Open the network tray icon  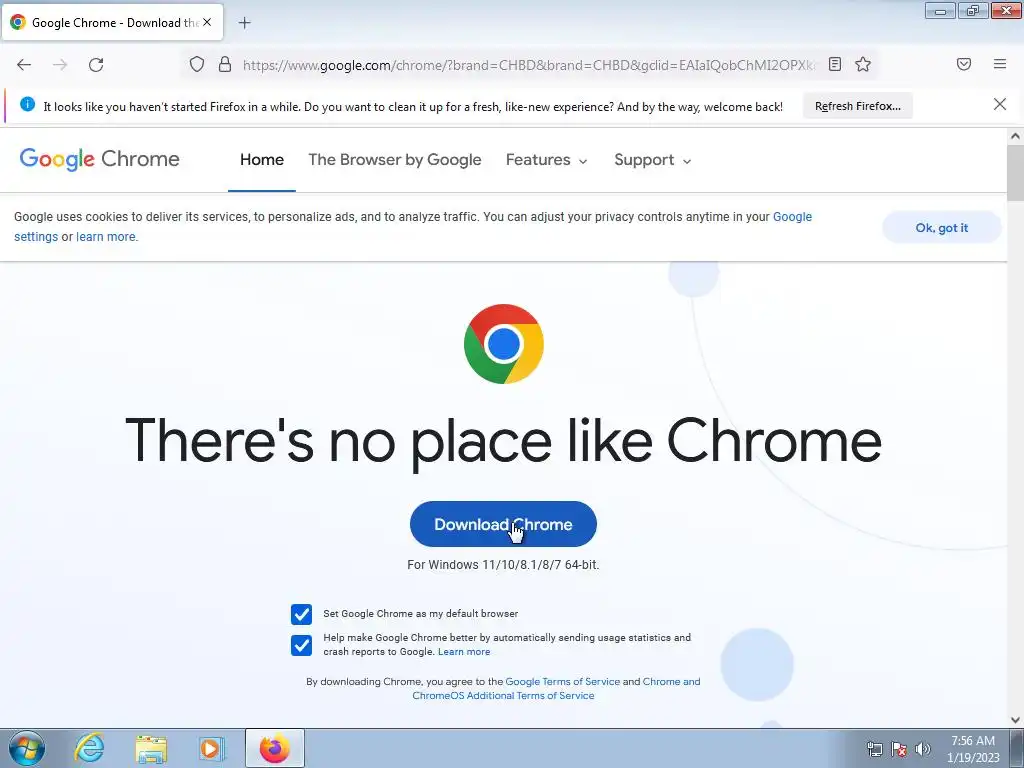[x=874, y=749]
